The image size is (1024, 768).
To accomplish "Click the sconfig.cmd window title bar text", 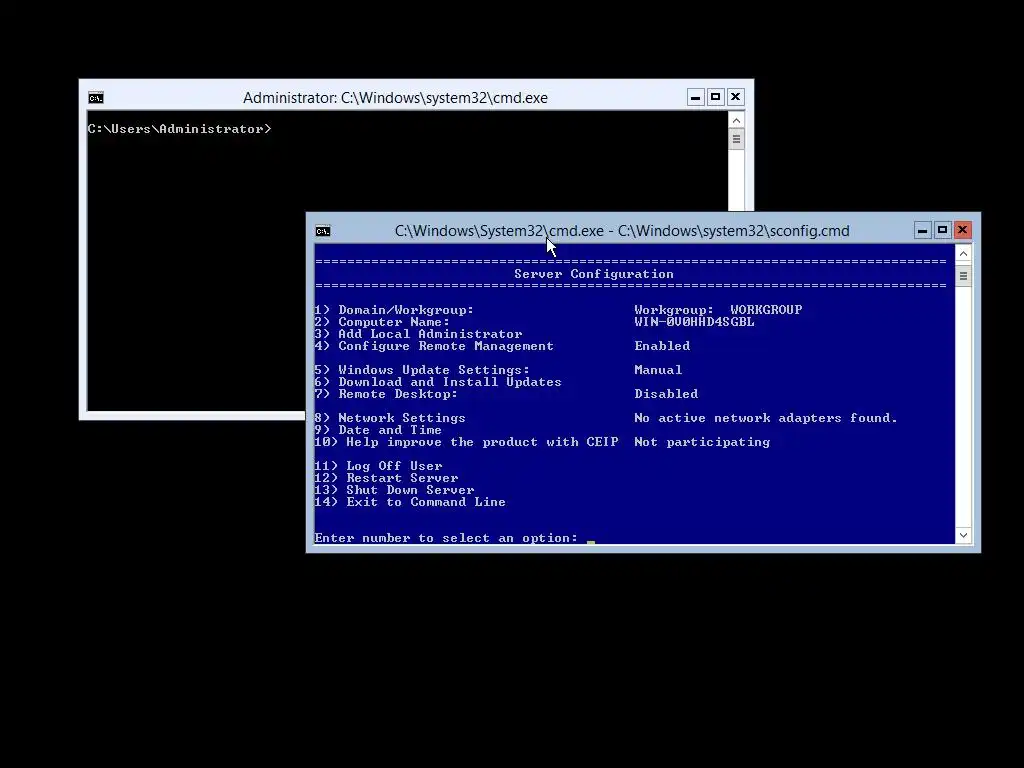I will click(622, 231).
